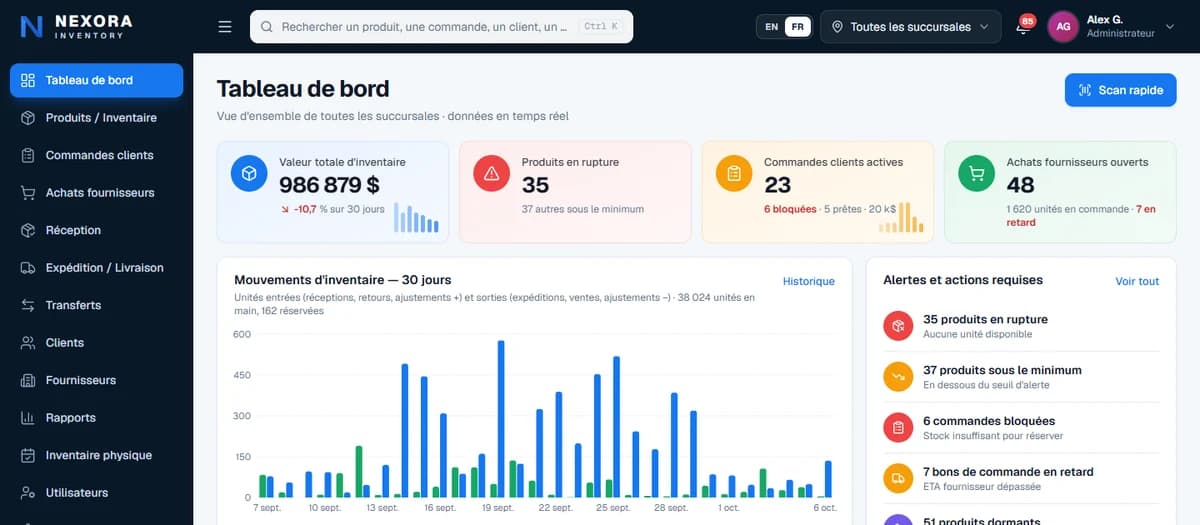Click the green cart open purchases icon
The height and width of the screenshot is (525, 1200).
tap(976, 173)
